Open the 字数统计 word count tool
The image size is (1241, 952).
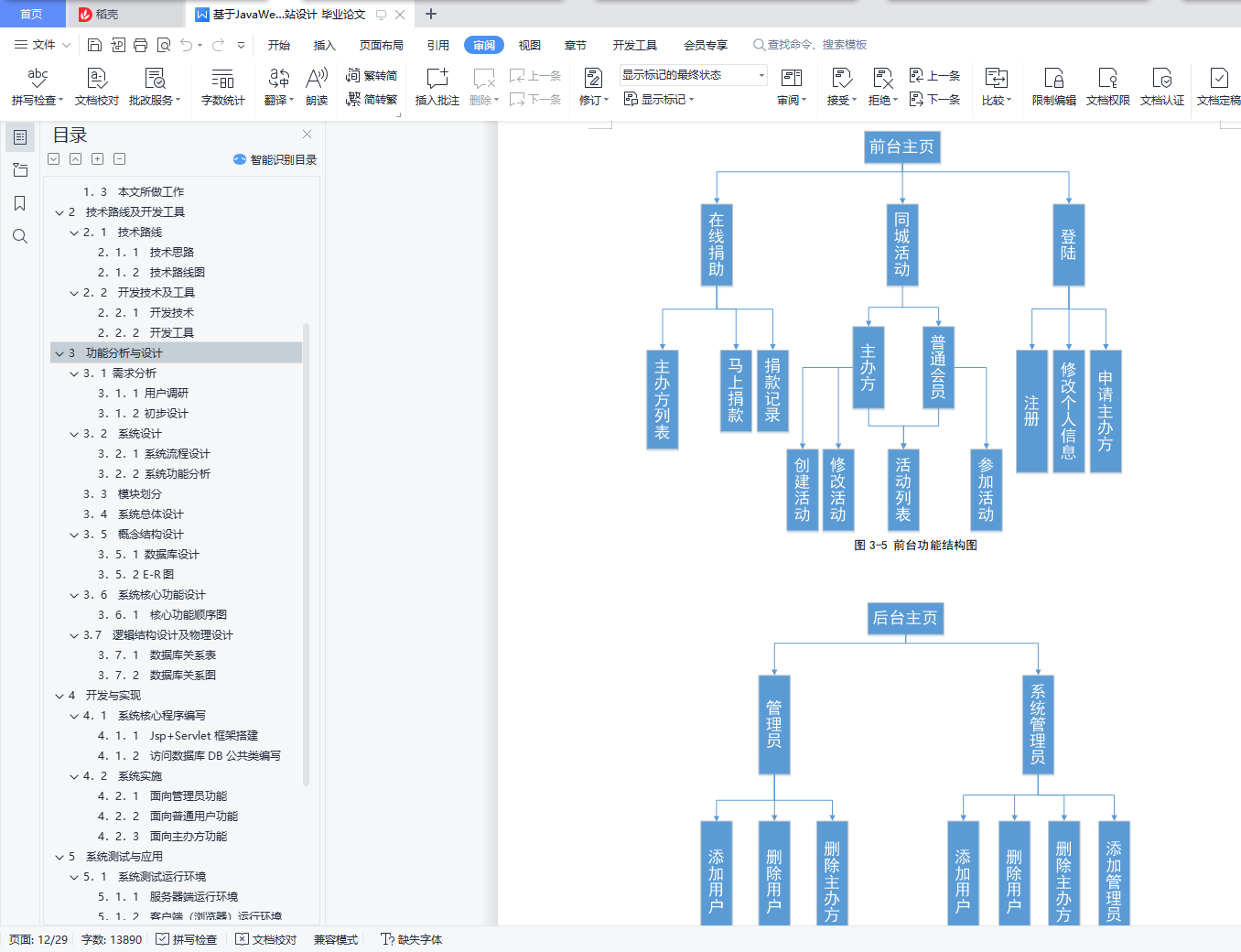[223, 87]
